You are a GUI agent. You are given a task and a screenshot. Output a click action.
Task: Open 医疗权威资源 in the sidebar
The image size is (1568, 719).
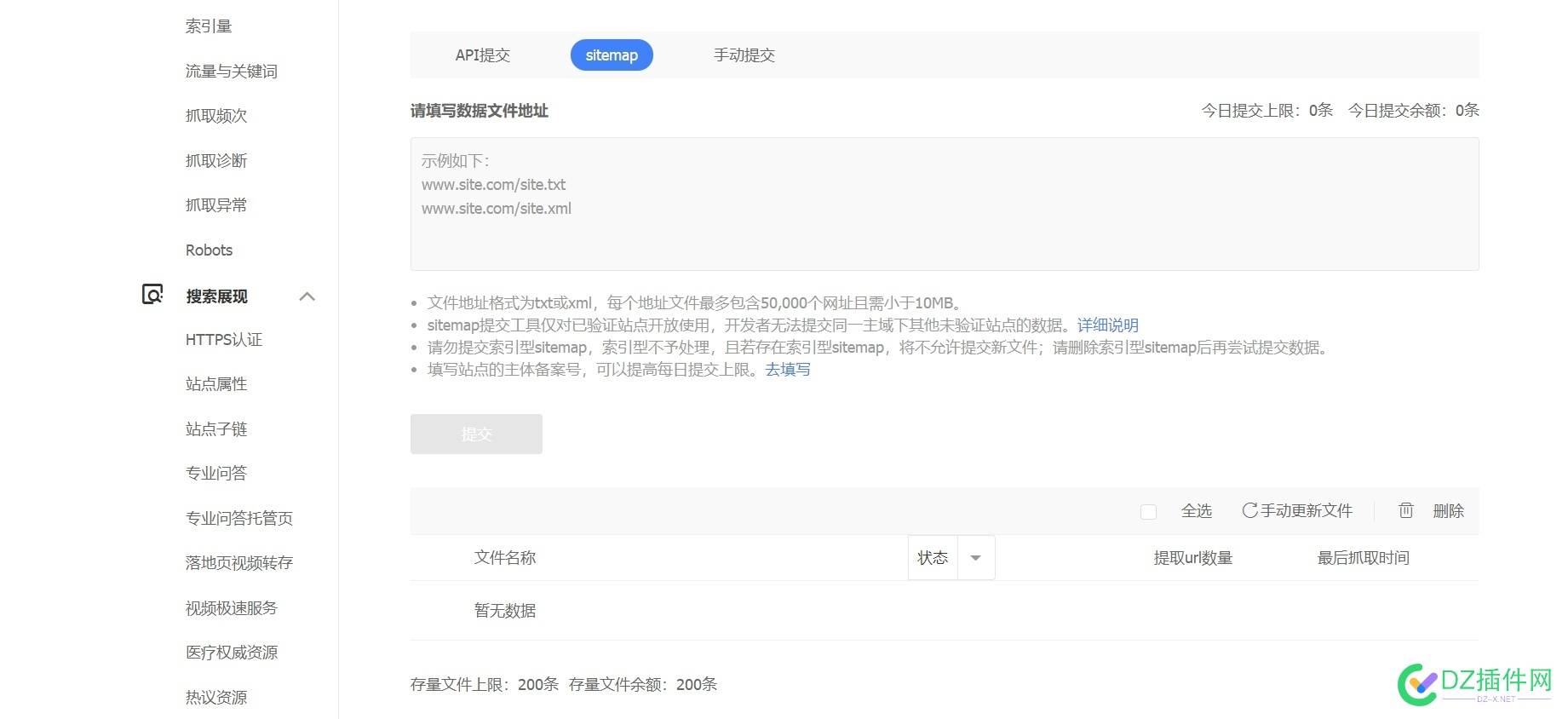[x=232, y=653]
